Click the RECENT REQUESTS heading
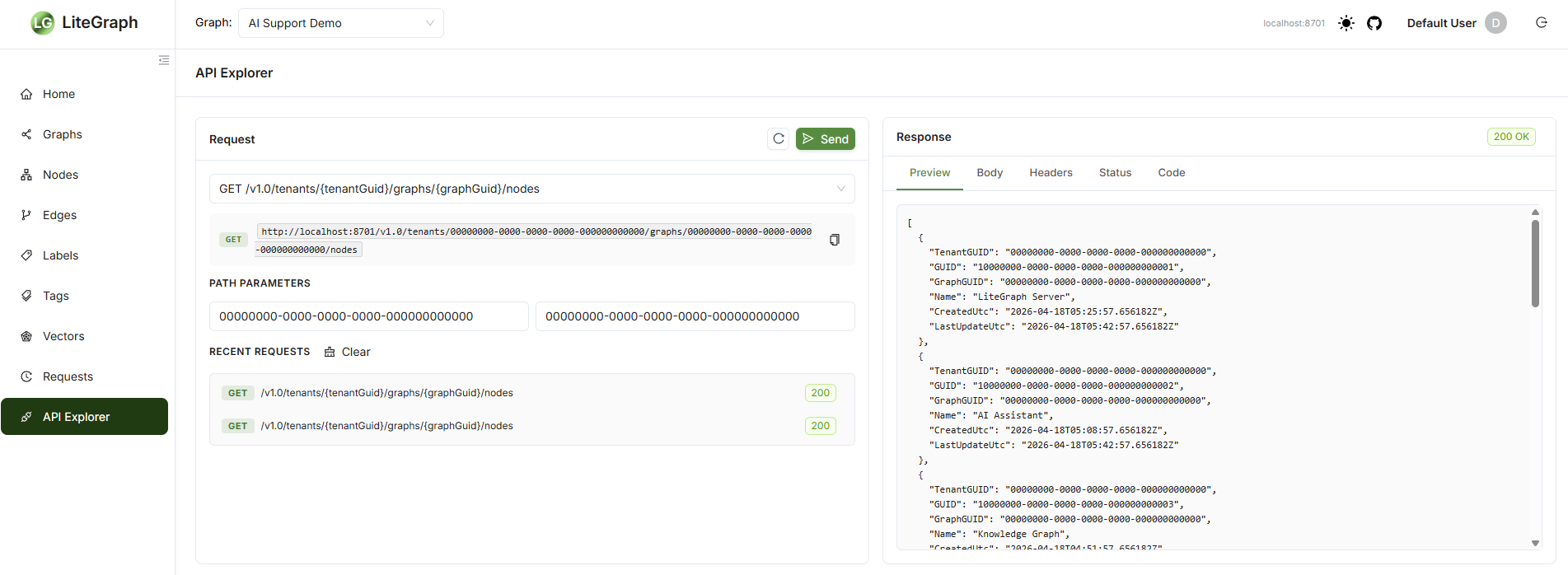1568x575 pixels. point(260,352)
